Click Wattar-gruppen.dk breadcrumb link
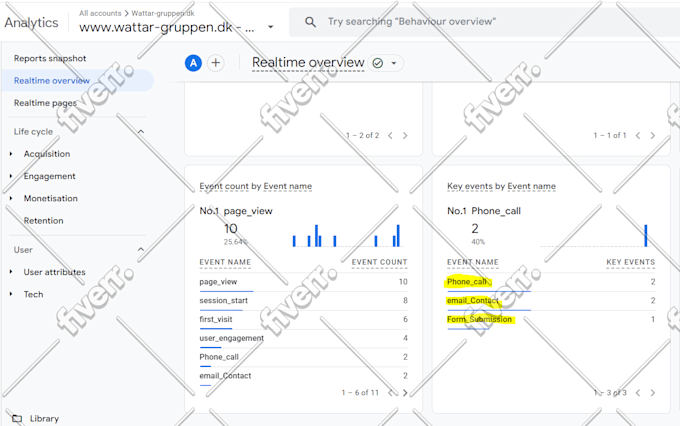This screenshot has width=680, height=426. tap(163, 13)
